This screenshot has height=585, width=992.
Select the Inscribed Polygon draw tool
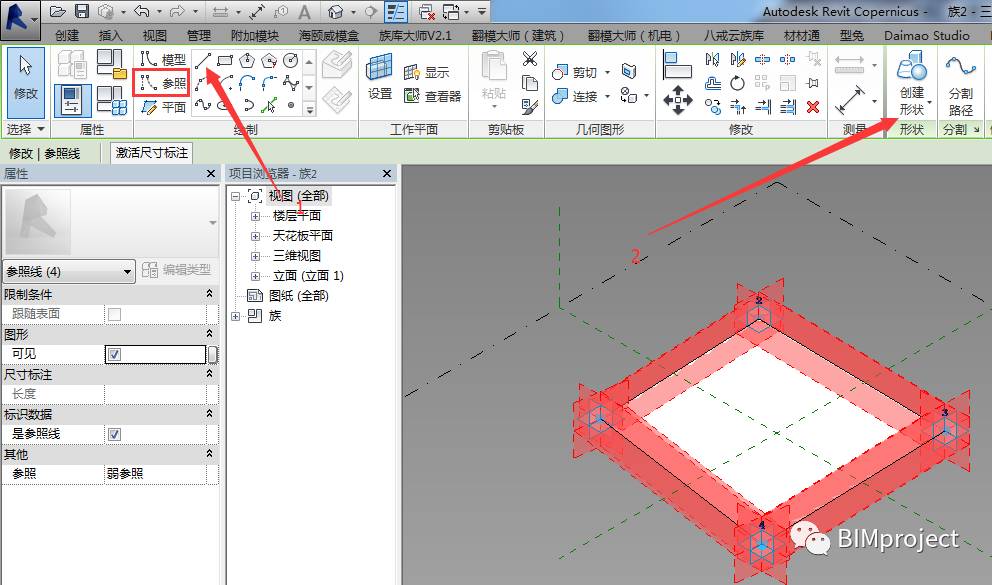(x=247, y=61)
